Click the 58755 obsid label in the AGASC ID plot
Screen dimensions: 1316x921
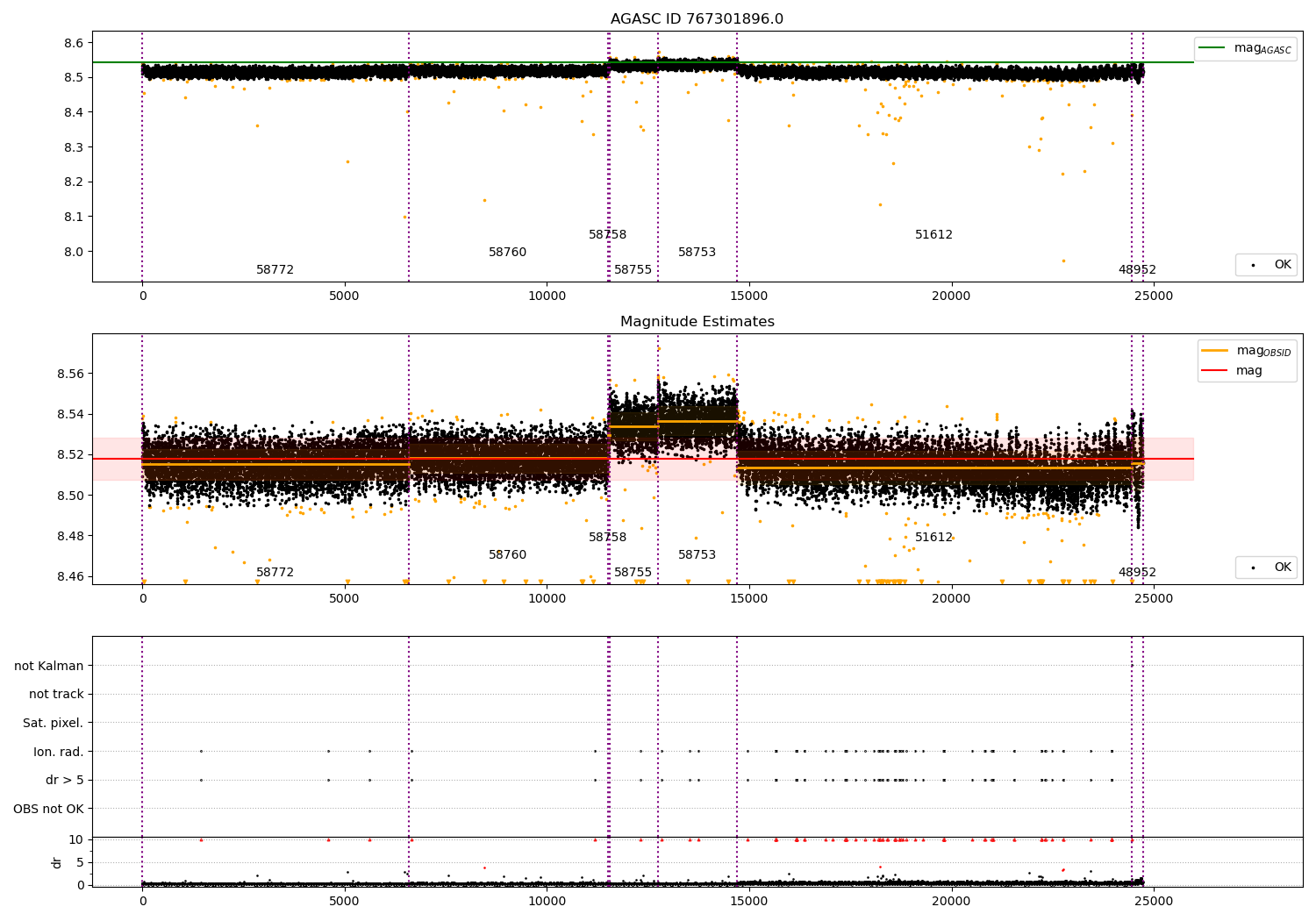click(633, 270)
